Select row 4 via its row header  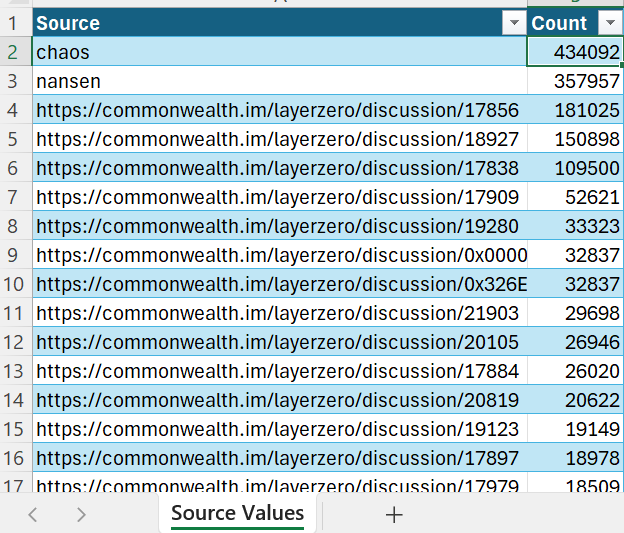pos(16,110)
